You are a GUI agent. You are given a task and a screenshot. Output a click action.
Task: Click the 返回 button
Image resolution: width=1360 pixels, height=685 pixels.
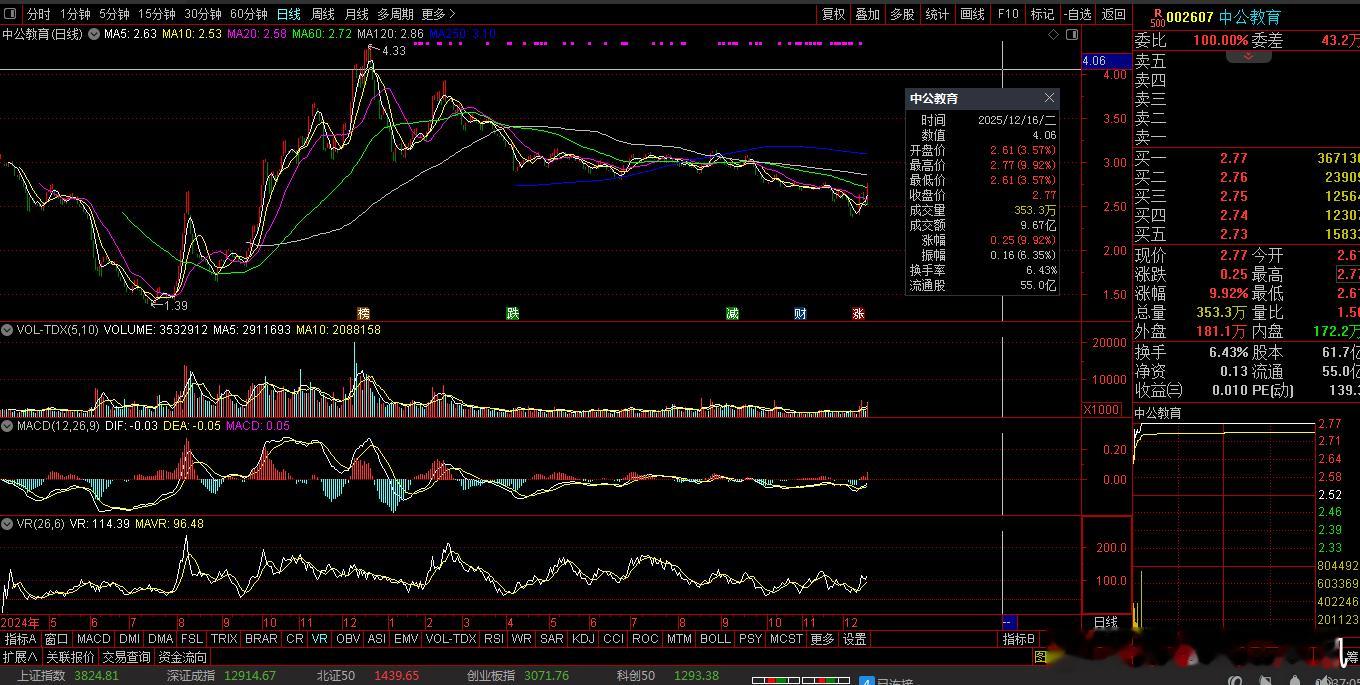click(x=1113, y=14)
